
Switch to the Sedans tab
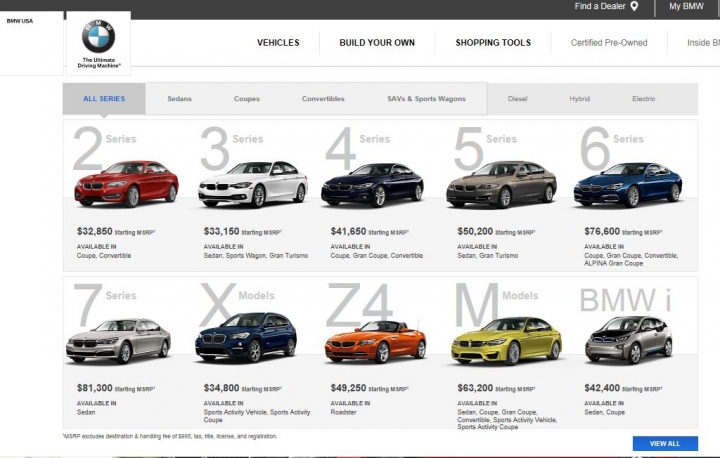(x=180, y=99)
